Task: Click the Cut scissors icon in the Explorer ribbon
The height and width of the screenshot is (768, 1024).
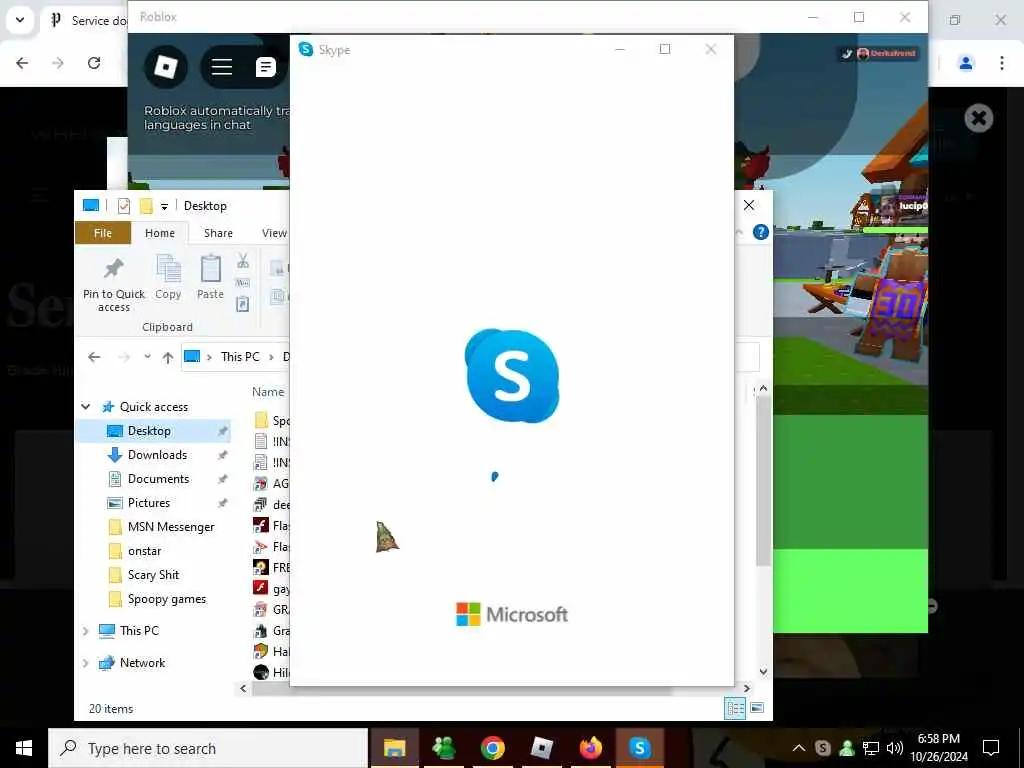Action: (x=243, y=261)
